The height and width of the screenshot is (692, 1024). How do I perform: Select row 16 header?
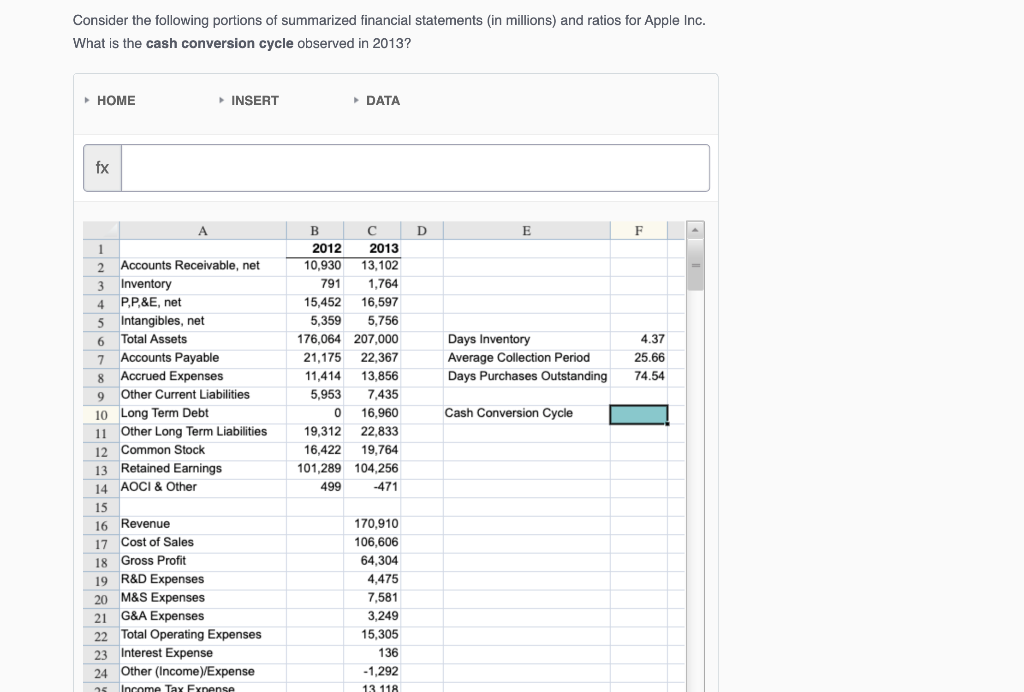[101, 526]
